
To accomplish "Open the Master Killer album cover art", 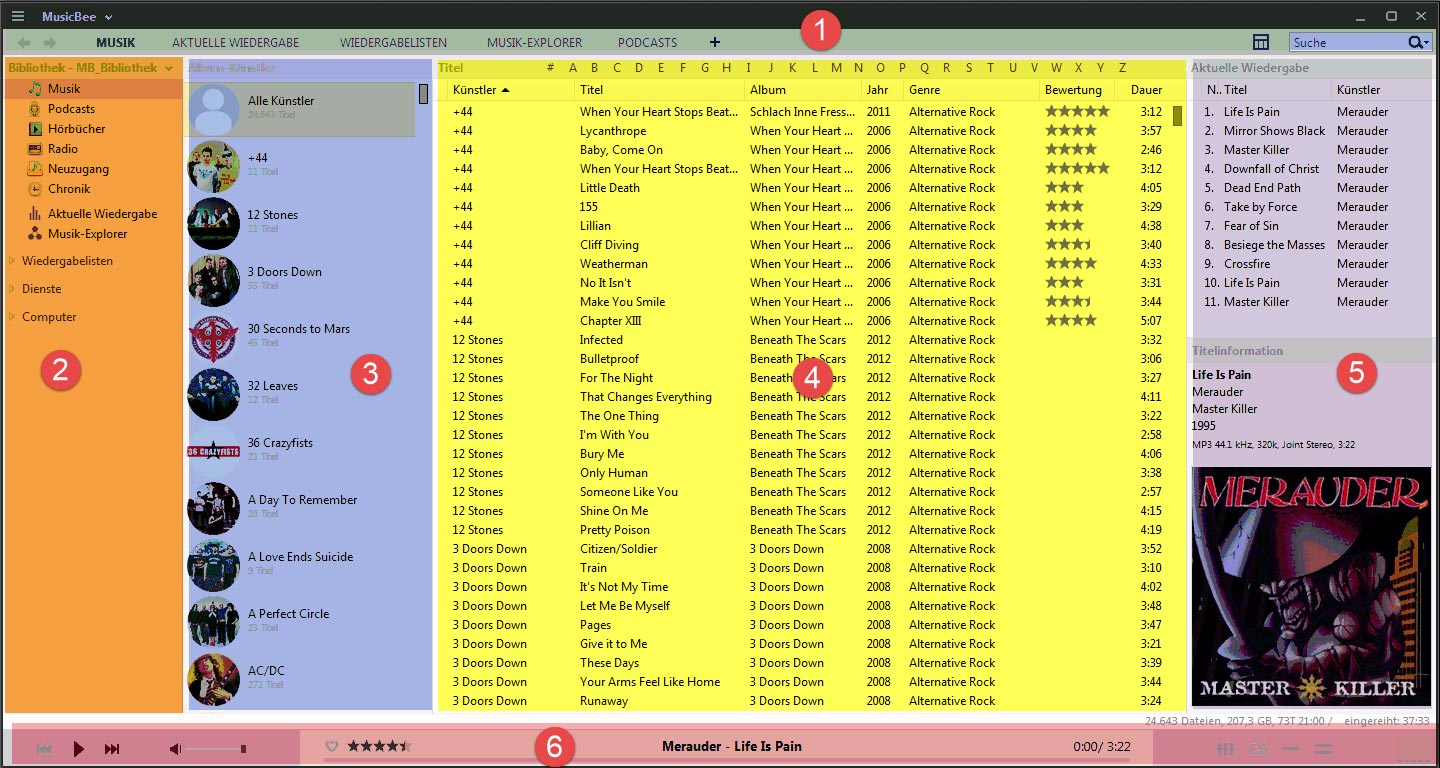I will (1311, 586).
